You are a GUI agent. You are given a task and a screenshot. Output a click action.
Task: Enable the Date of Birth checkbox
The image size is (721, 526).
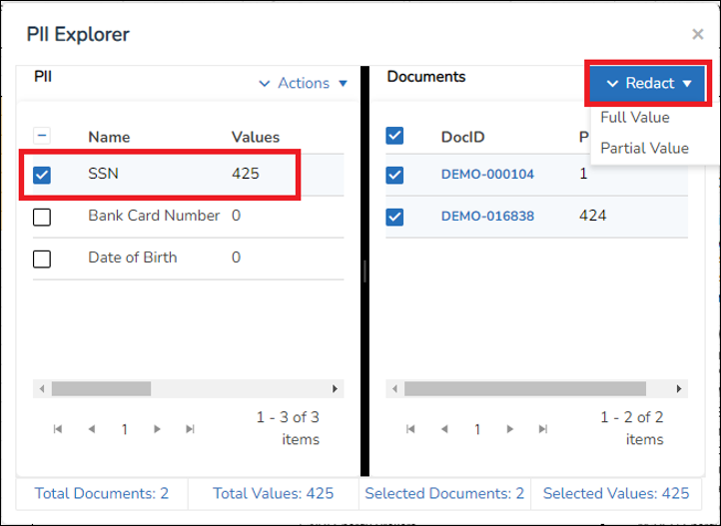pyautogui.click(x=42, y=258)
